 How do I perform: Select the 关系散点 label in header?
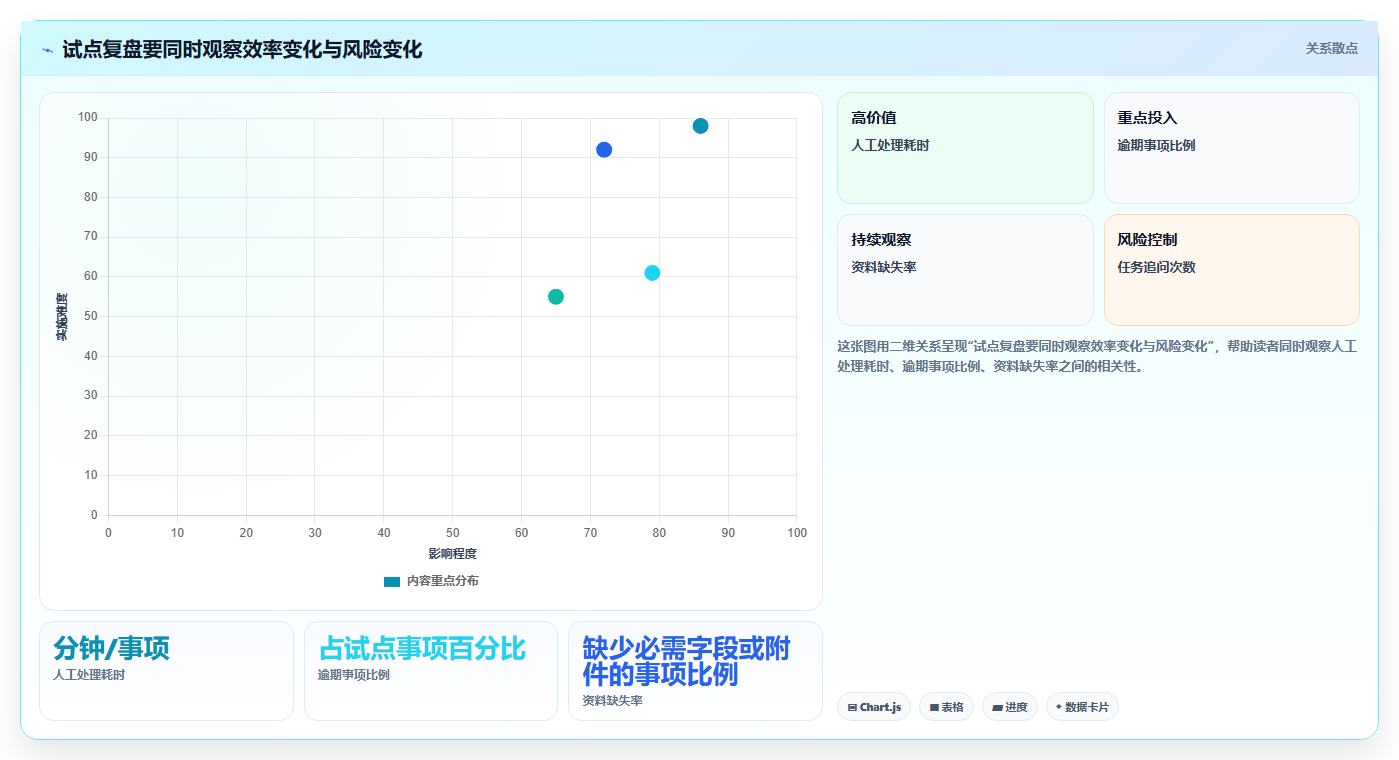click(x=1331, y=48)
